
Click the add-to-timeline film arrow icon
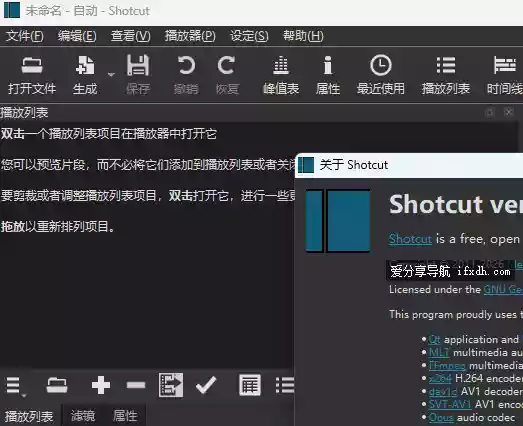[x=171, y=385]
